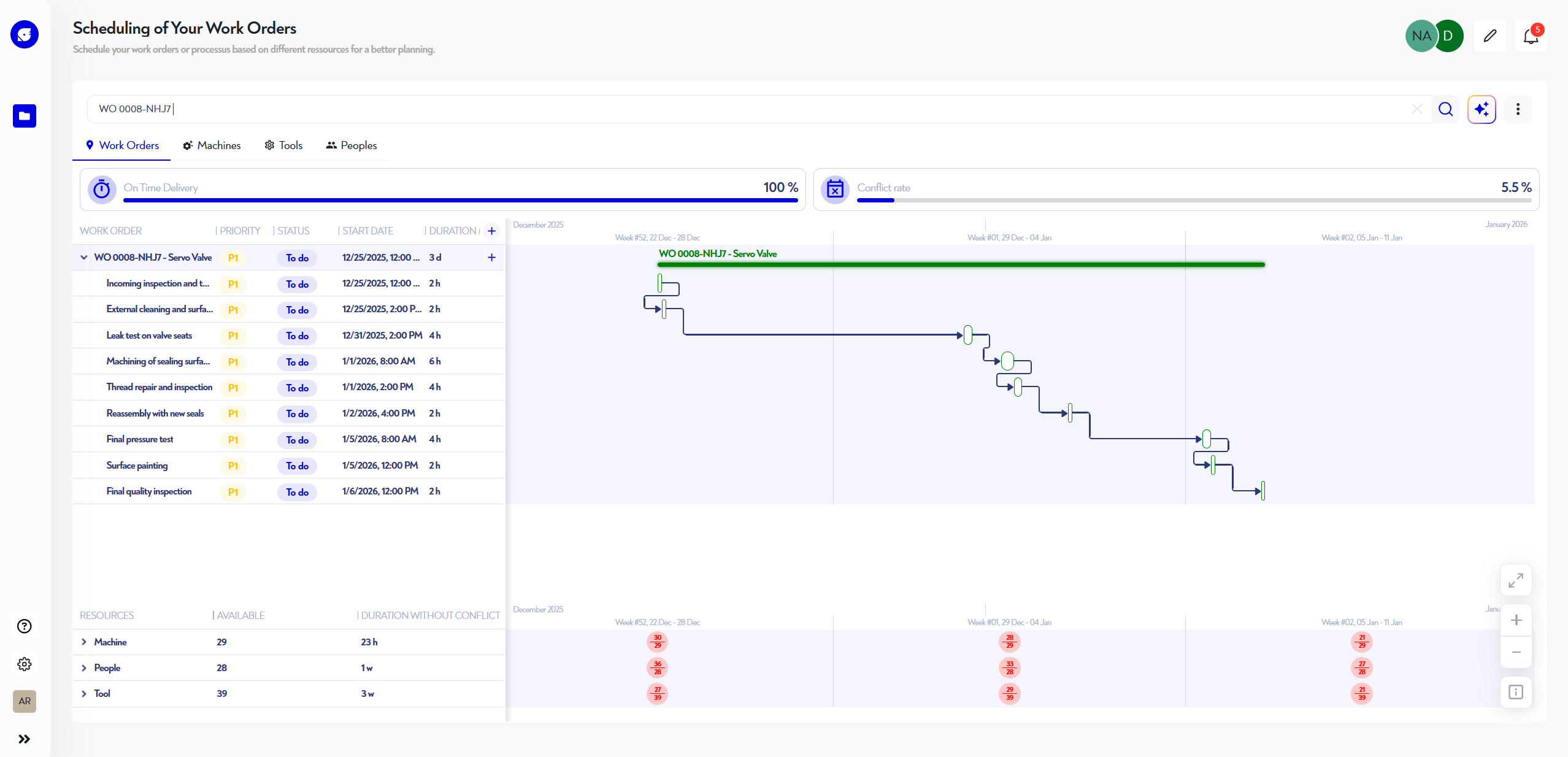The height and width of the screenshot is (757, 1568).
Task: Expand the Tool resources row
Action: [84, 694]
